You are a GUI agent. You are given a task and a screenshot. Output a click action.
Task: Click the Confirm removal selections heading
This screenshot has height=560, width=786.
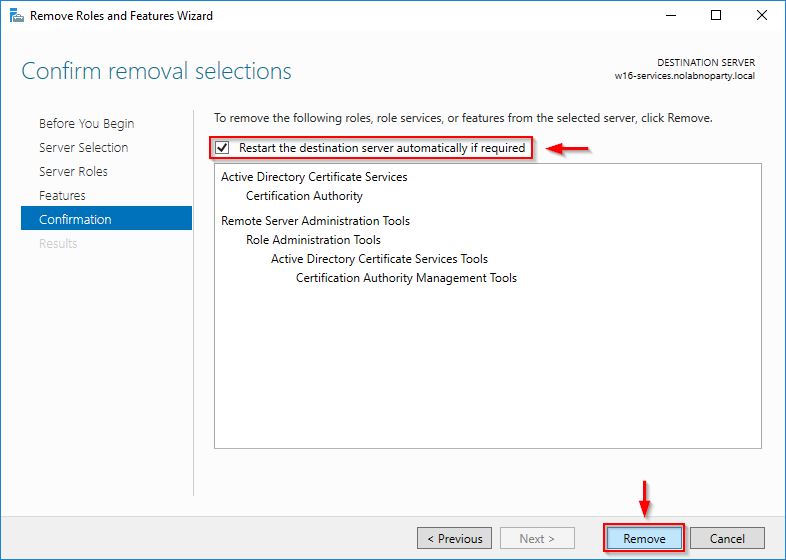coord(156,71)
